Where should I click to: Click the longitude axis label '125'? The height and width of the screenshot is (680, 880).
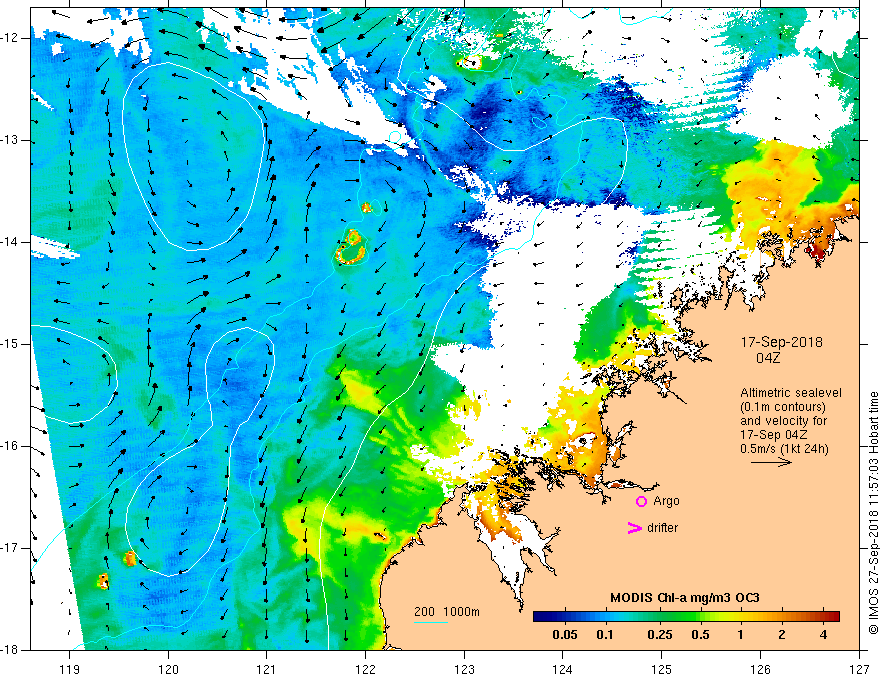coord(662,669)
